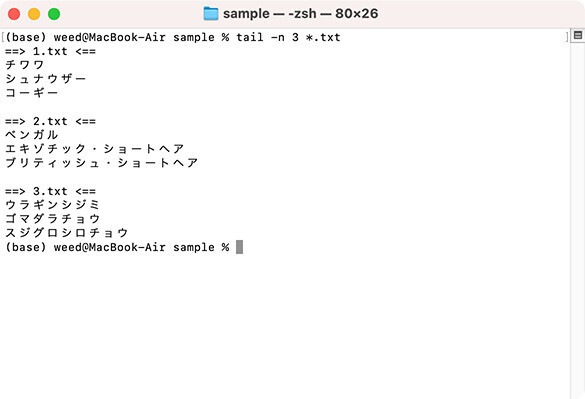
Task: Click the 'エキゾチック・ショートヘア' line
Action: pos(95,149)
